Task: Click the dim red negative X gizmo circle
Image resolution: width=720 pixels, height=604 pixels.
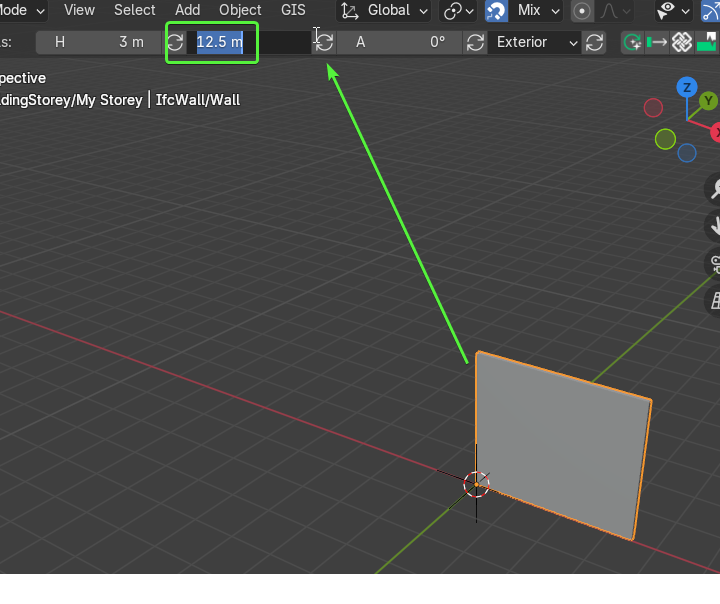Action: pos(653,108)
